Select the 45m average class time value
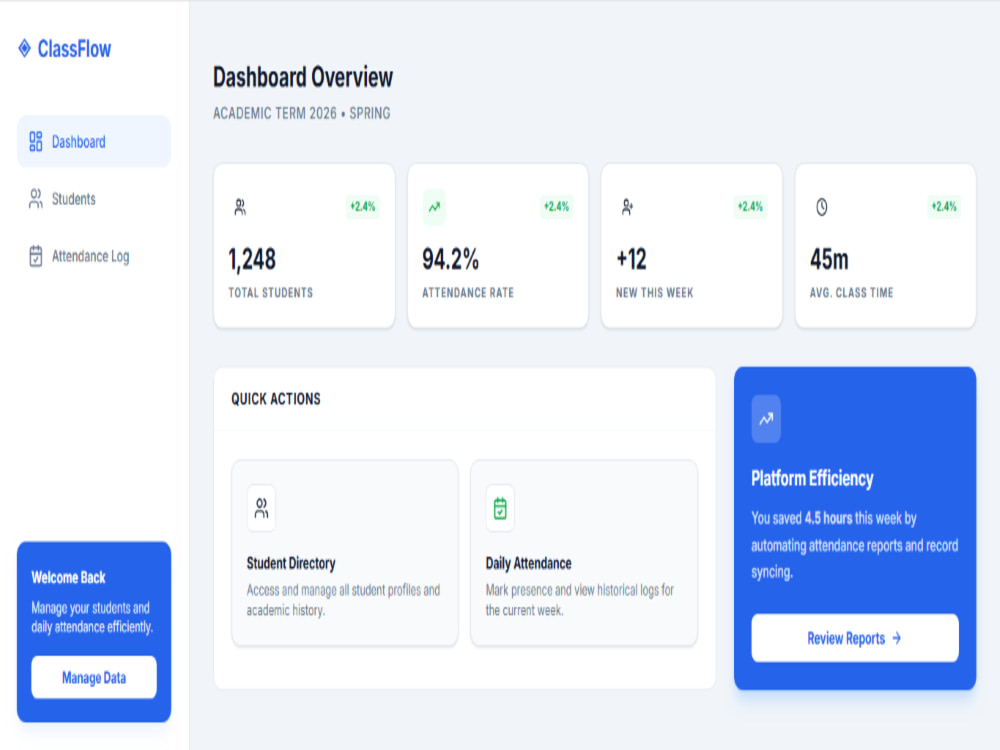This screenshot has width=1000, height=750. 829,260
